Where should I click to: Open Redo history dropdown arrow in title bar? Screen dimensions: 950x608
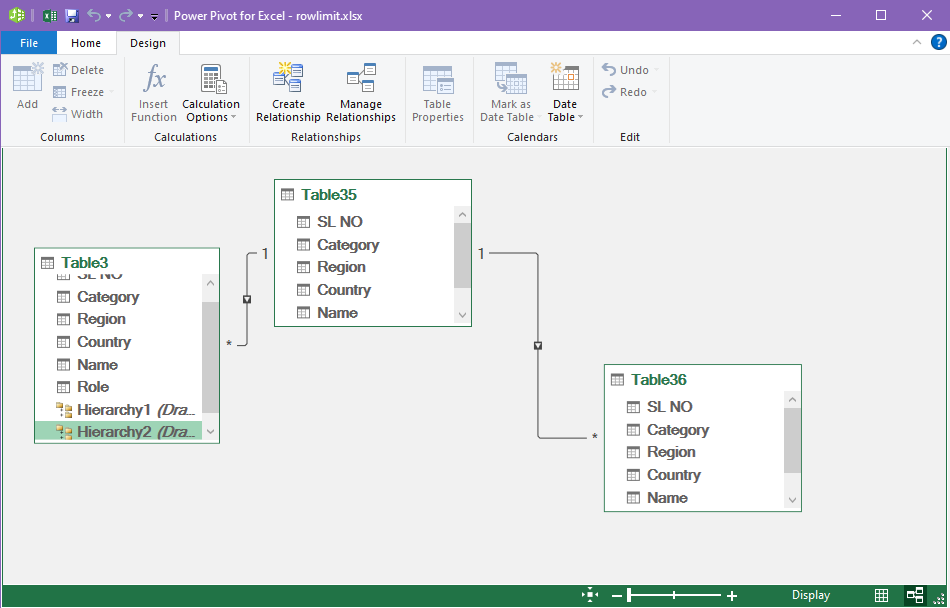[x=140, y=16]
